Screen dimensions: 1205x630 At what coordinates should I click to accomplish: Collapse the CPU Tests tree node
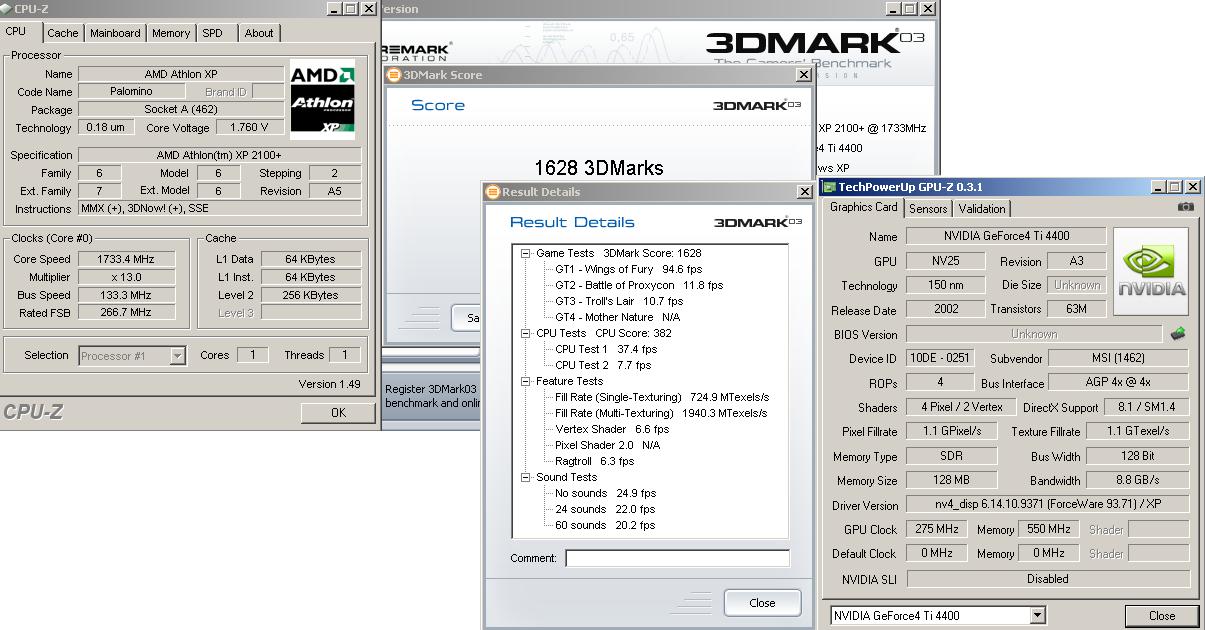tap(526, 333)
